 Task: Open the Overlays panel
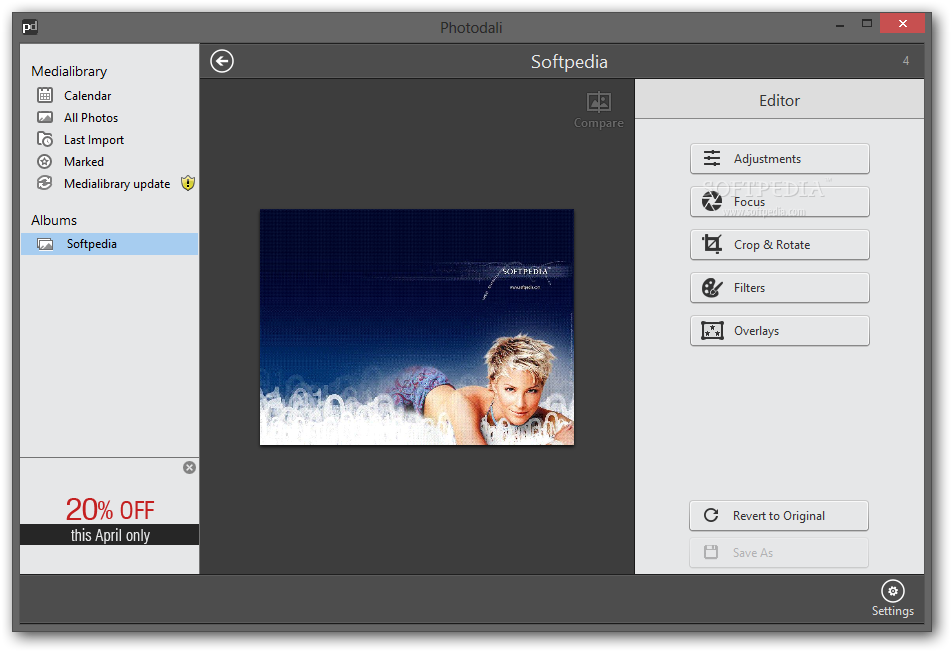[x=780, y=331]
